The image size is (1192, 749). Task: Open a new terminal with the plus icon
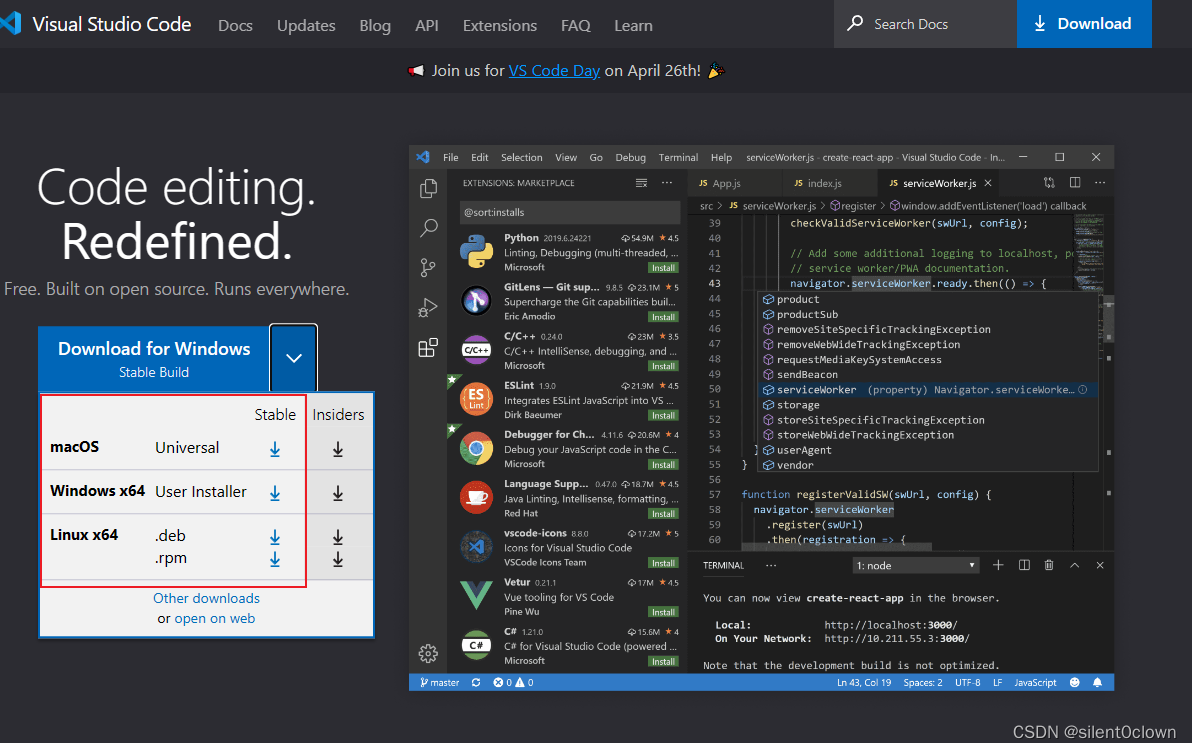point(997,565)
